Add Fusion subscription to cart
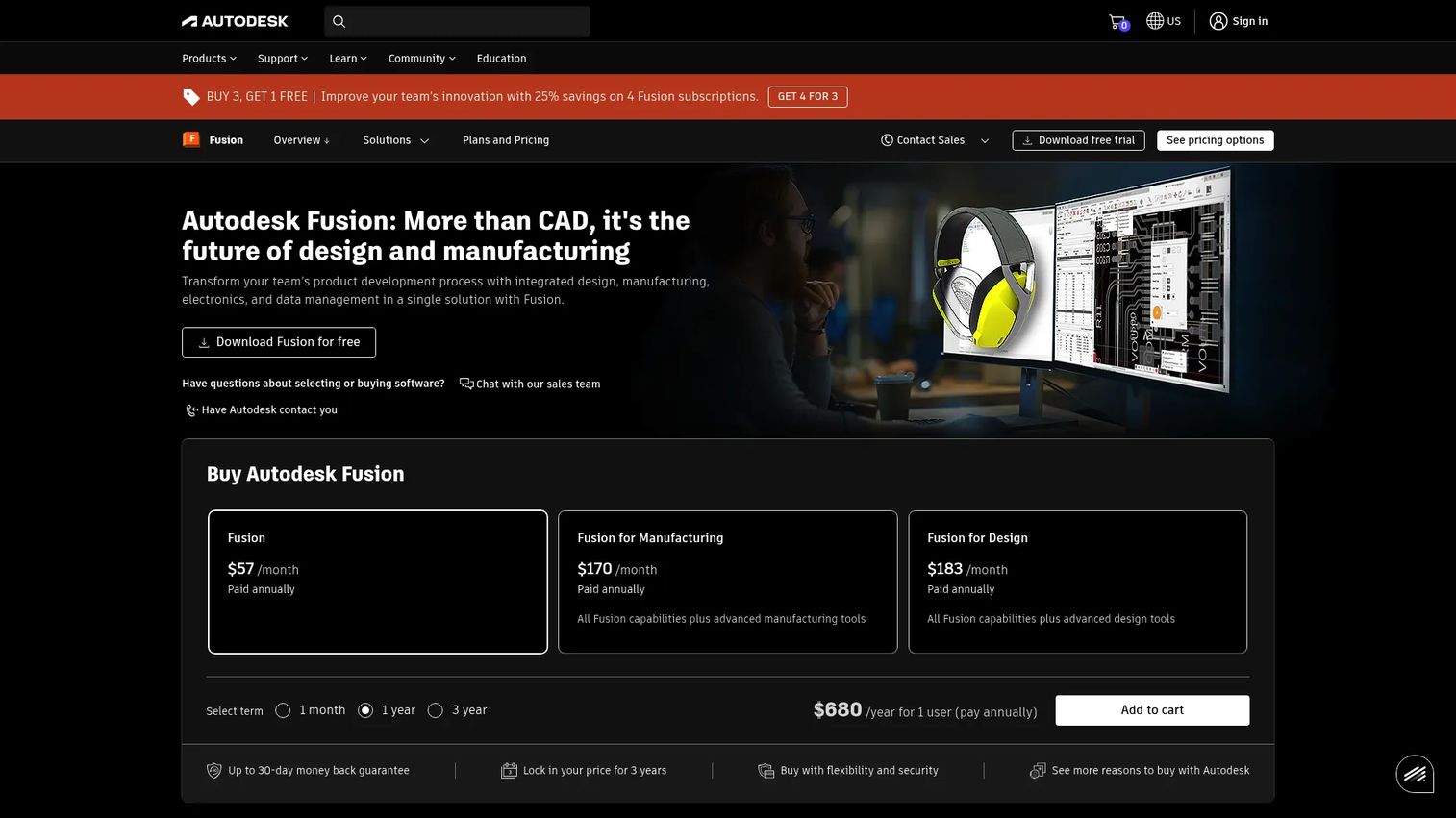This screenshot has height=818, width=1456. tap(1152, 710)
